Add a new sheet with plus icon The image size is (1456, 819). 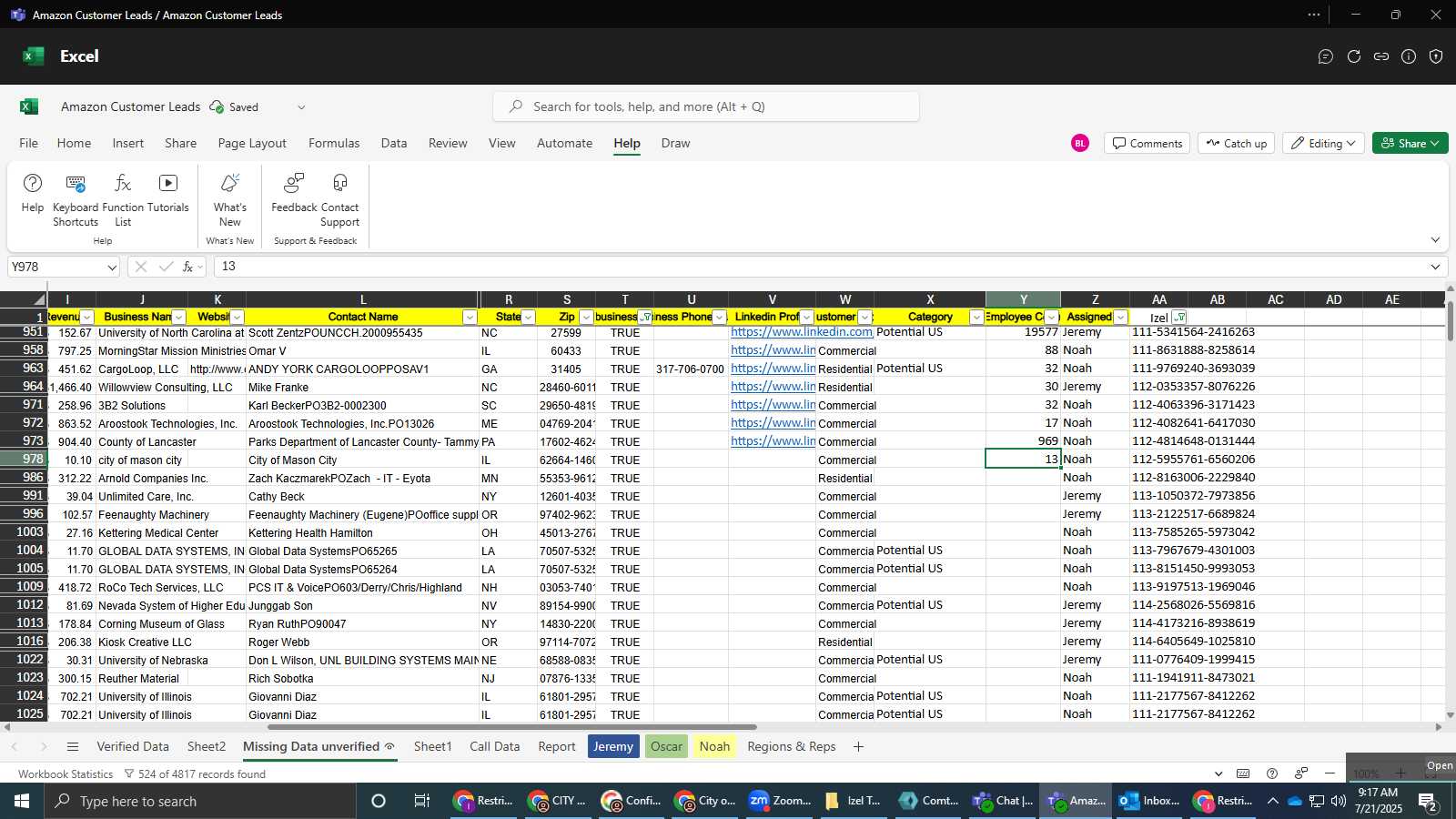point(858,746)
